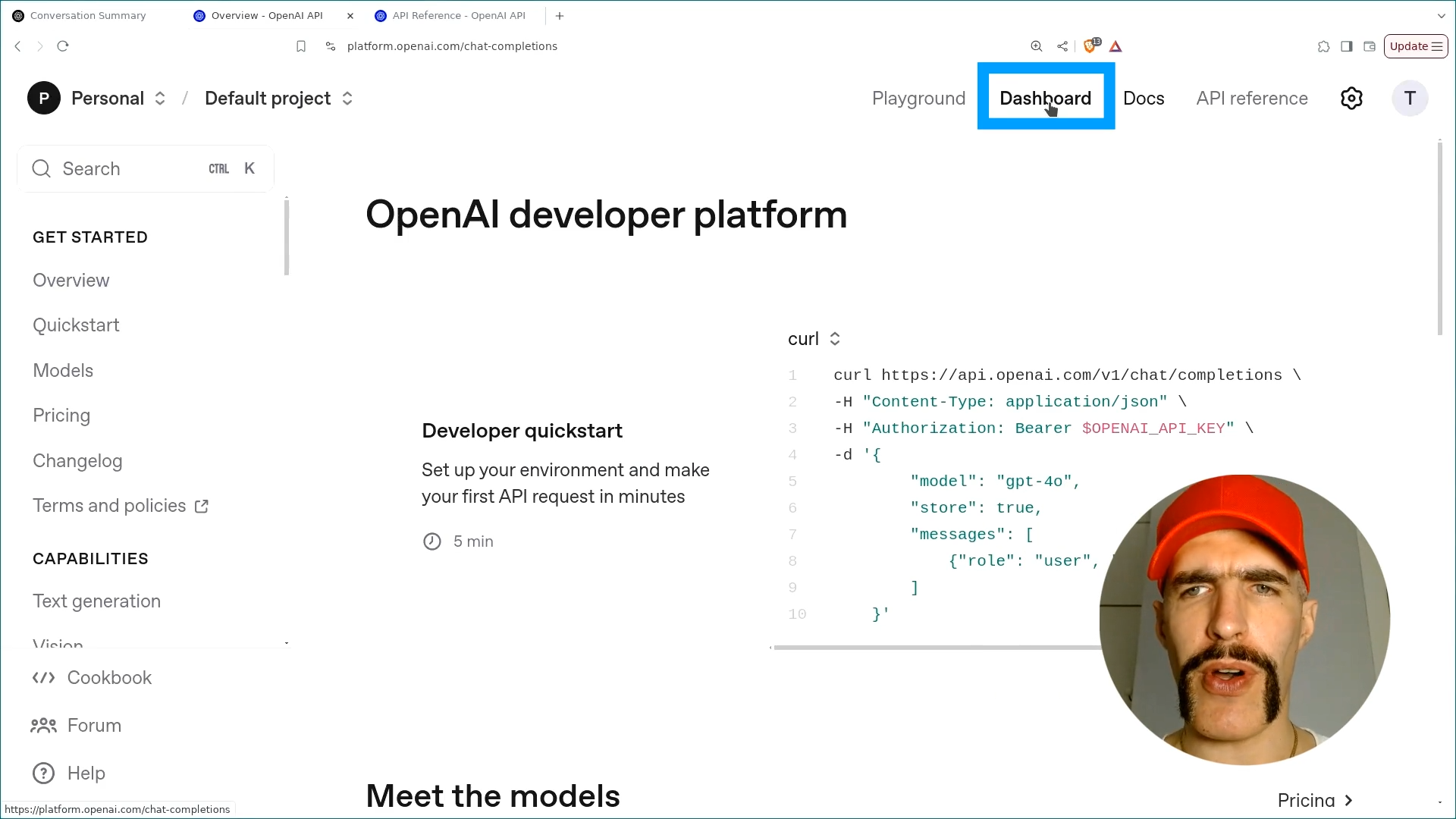Click the GET STARTED section header
The height and width of the screenshot is (819, 1456).
[90, 237]
